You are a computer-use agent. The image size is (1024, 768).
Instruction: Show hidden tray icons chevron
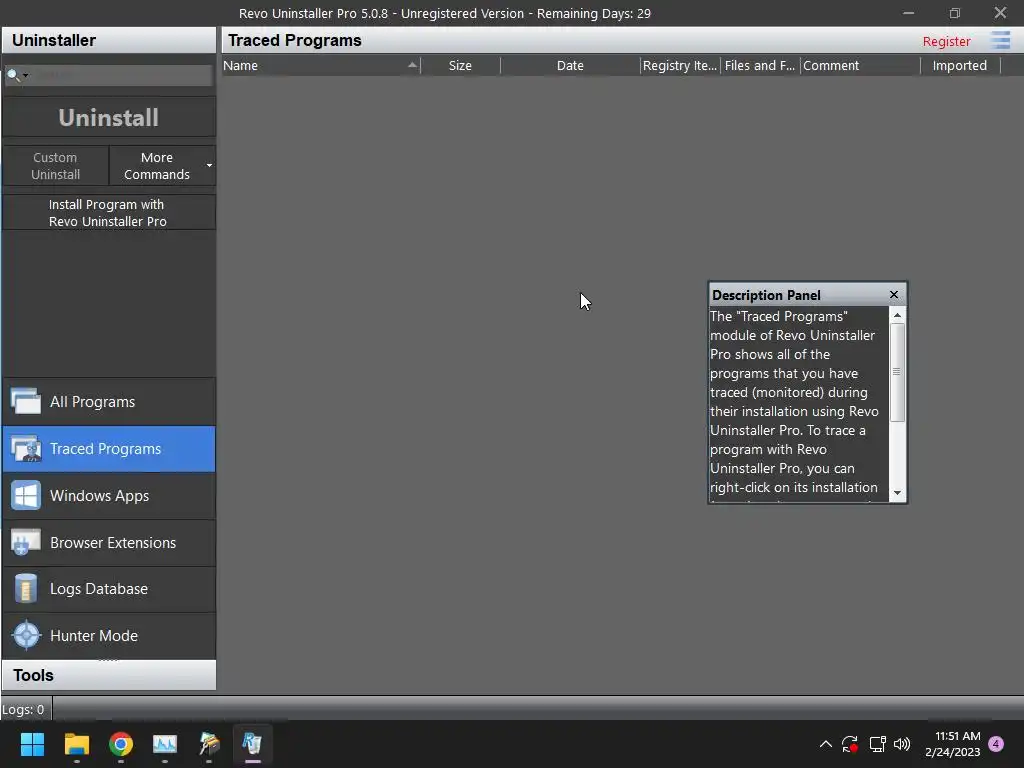click(x=825, y=744)
